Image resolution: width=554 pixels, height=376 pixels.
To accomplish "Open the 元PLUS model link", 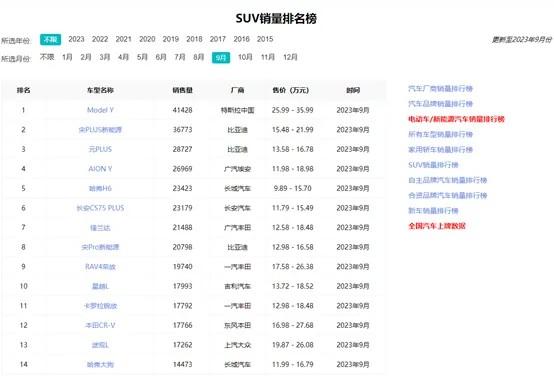I will [100, 149].
